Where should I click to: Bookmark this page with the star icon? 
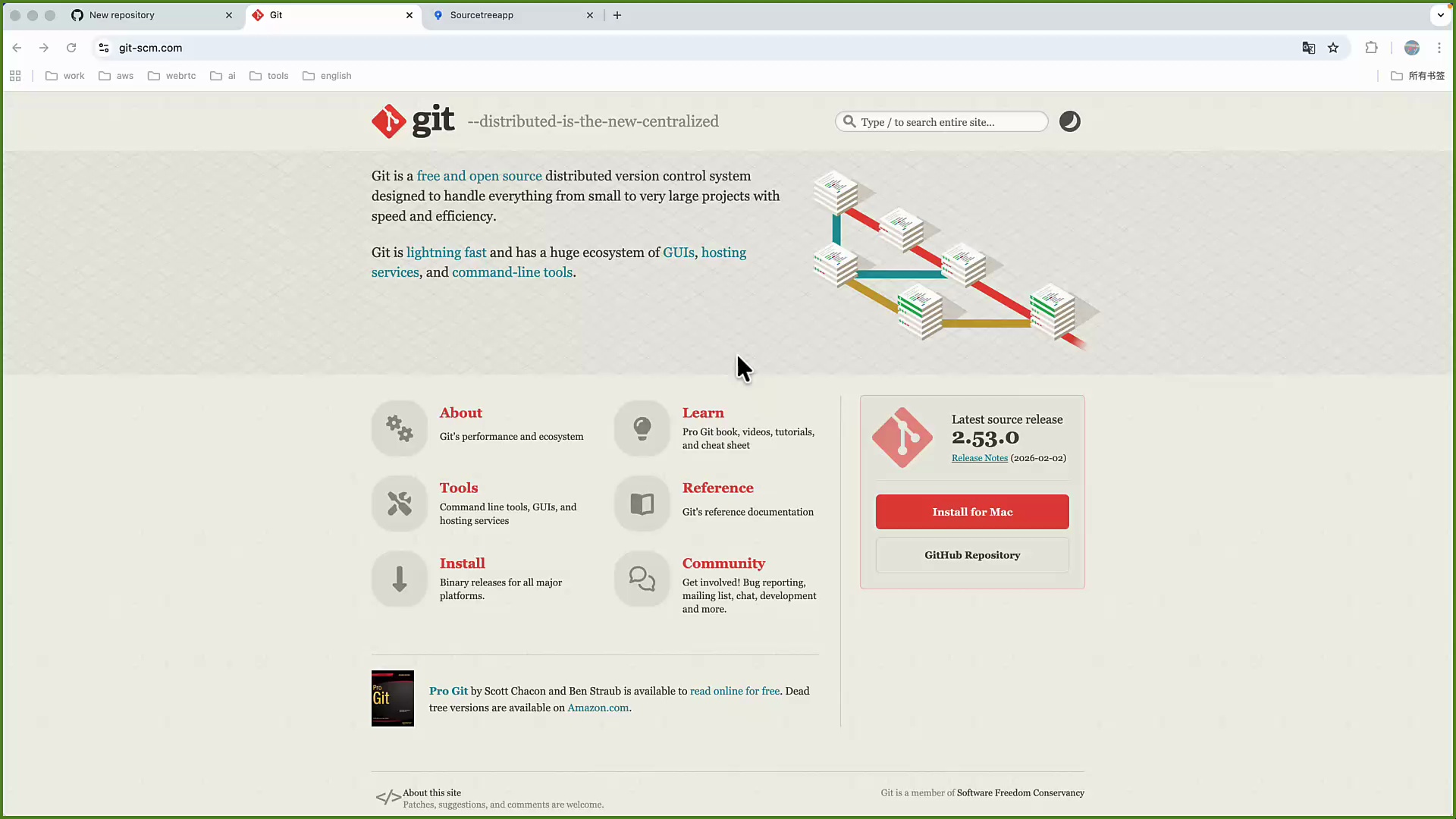pos(1333,48)
